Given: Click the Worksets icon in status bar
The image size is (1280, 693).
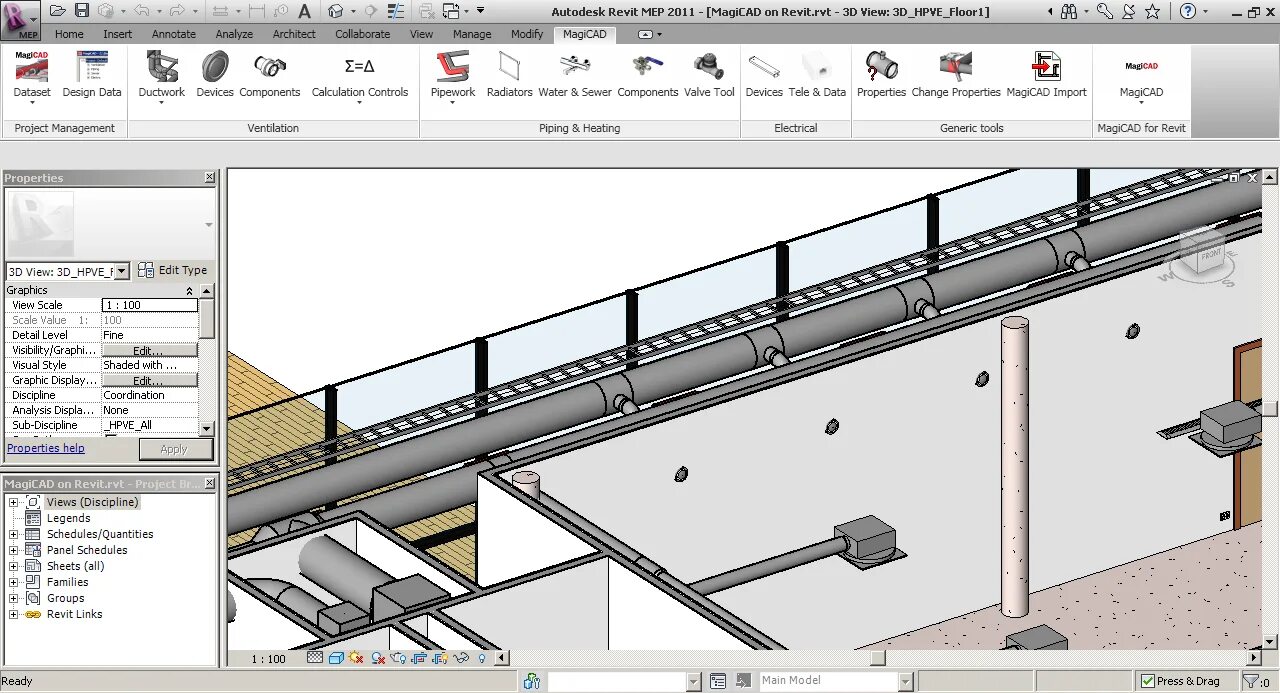Looking at the screenshot, I should coord(532,681).
